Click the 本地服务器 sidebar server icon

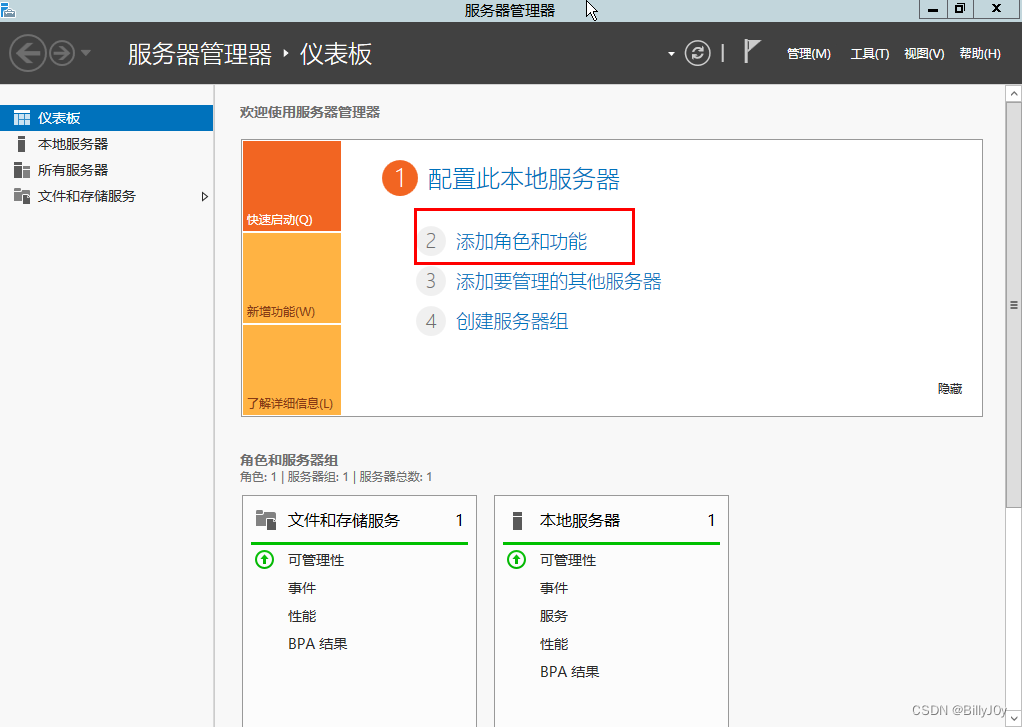click(x=22, y=144)
